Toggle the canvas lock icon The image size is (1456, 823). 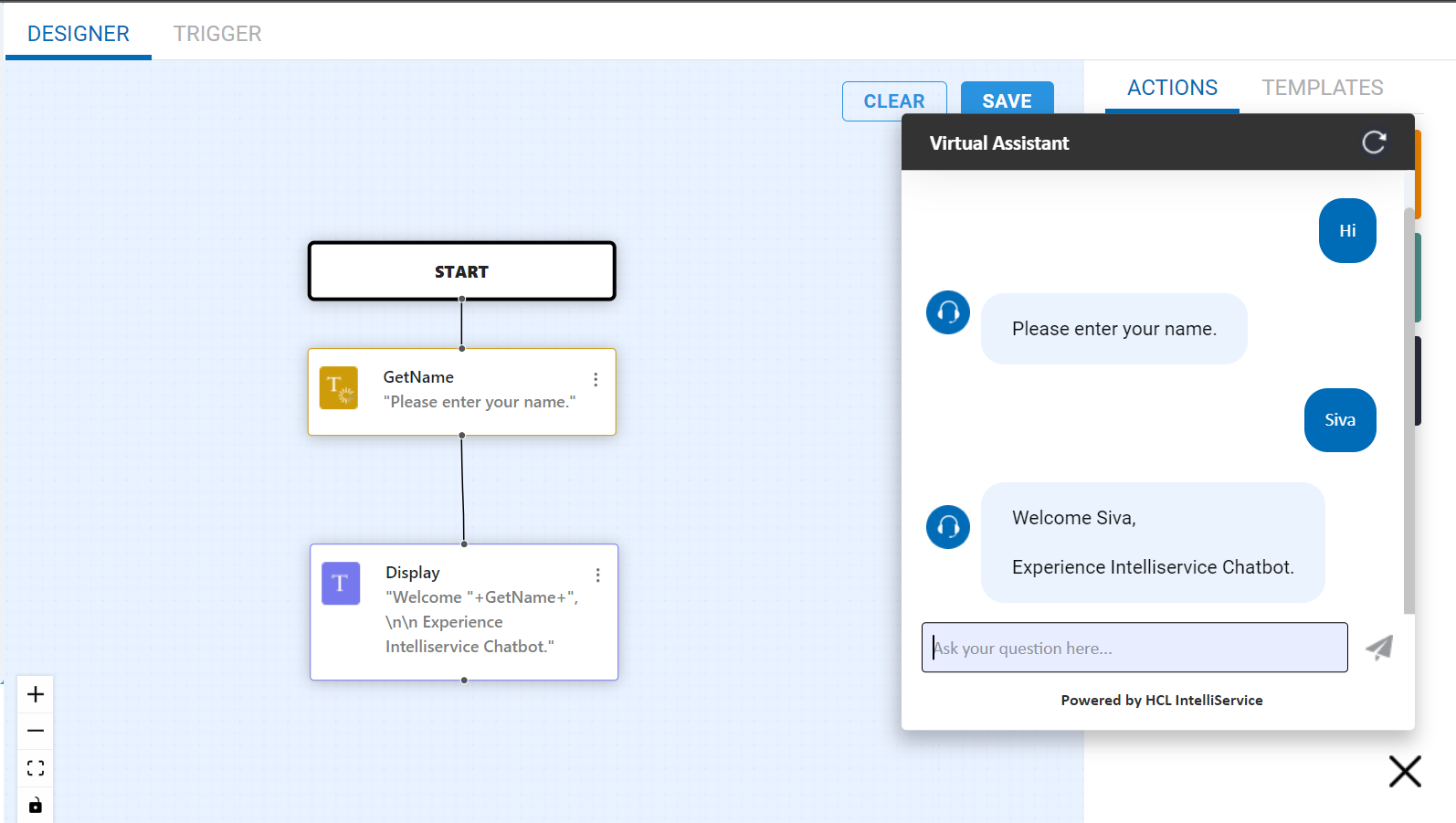pyautogui.click(x=36, y=805)
